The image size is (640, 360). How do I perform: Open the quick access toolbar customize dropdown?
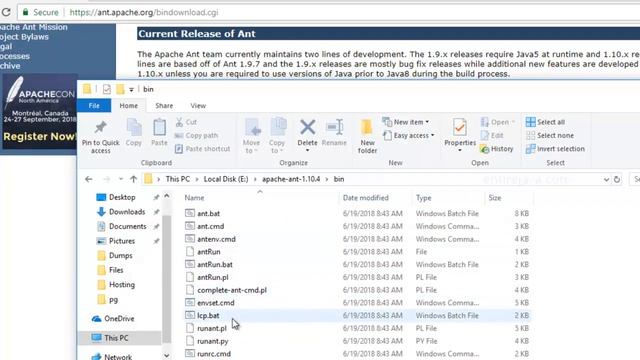pos(131,89)
